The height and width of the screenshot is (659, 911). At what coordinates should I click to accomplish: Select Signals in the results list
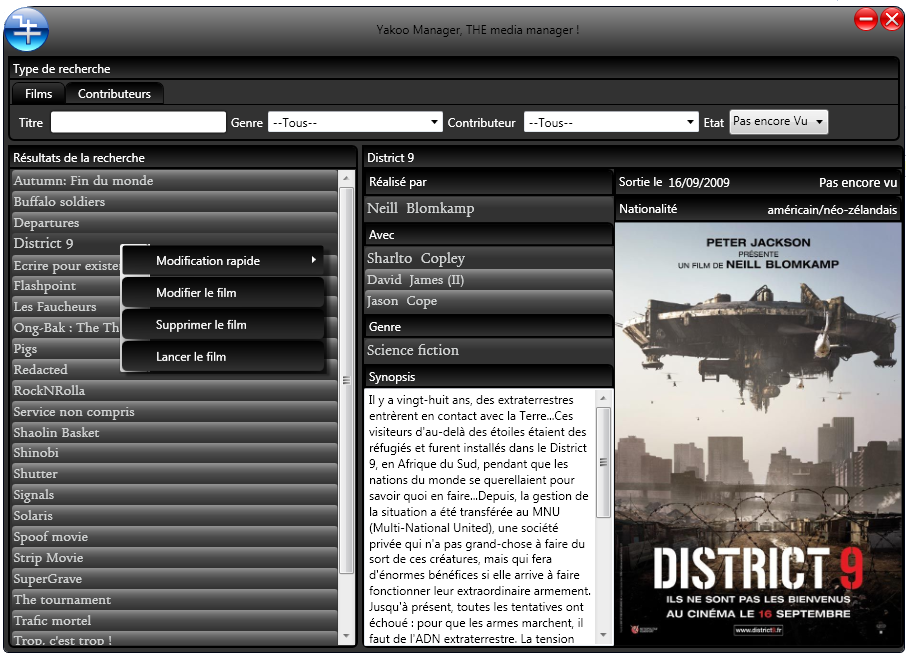[x=174, y=494]
